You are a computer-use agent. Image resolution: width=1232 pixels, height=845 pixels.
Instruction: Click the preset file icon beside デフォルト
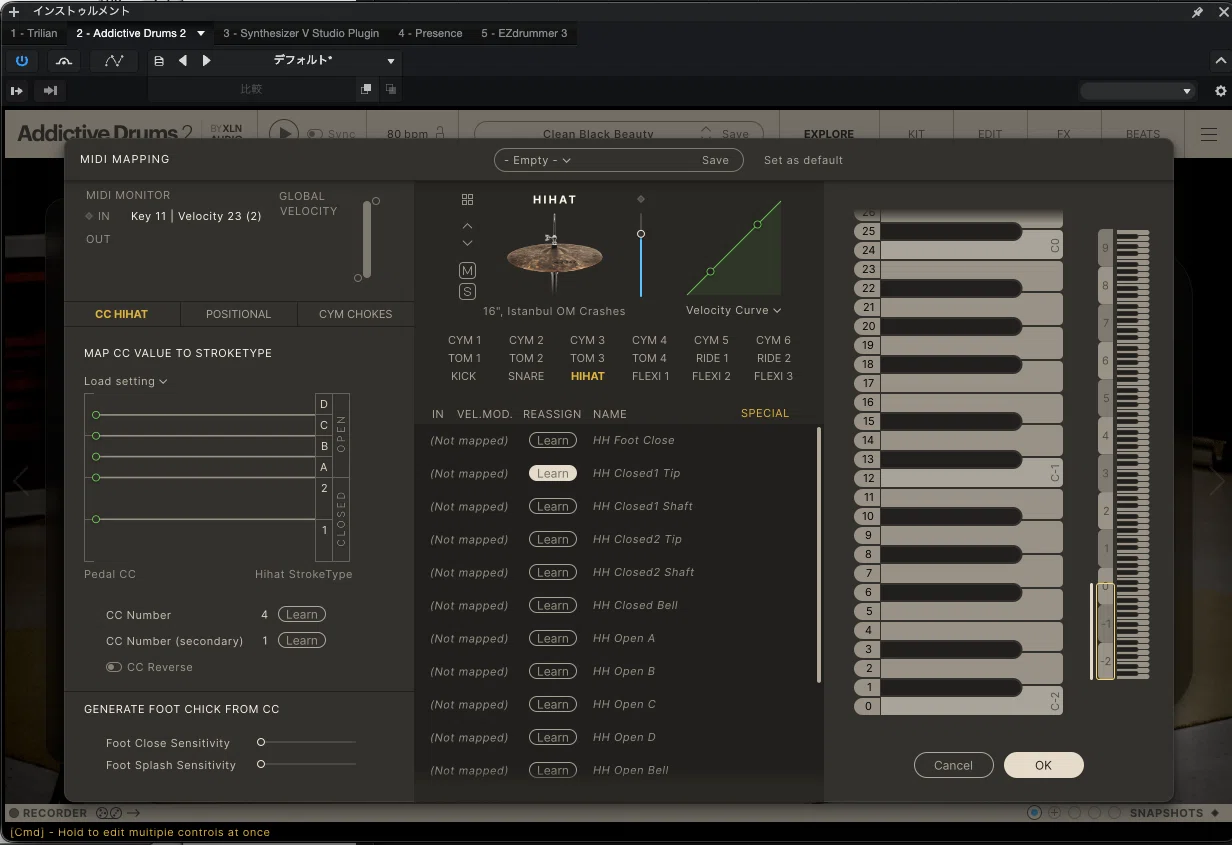click(159, 61)
